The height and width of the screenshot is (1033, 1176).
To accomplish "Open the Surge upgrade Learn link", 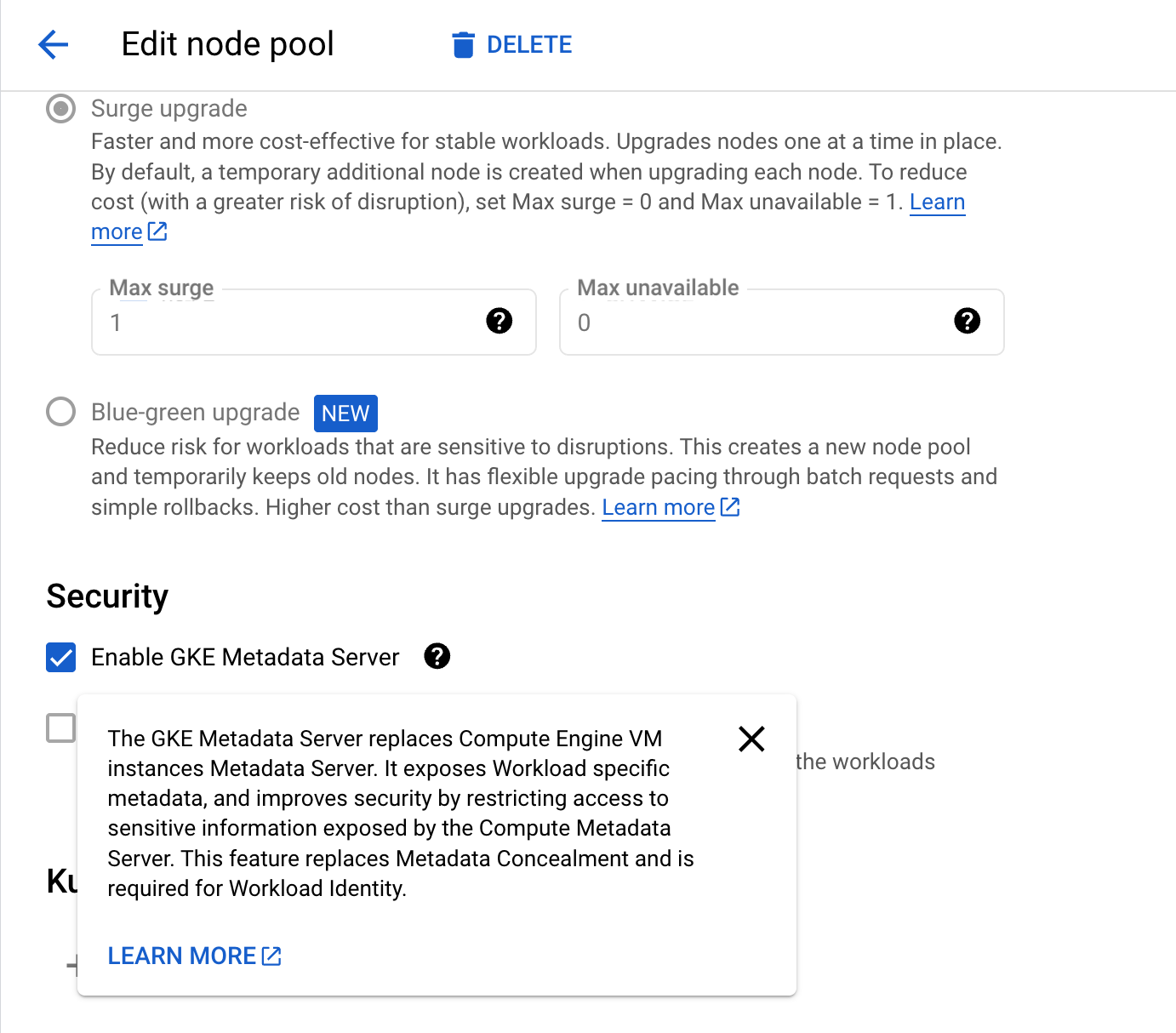I will 937,203.
